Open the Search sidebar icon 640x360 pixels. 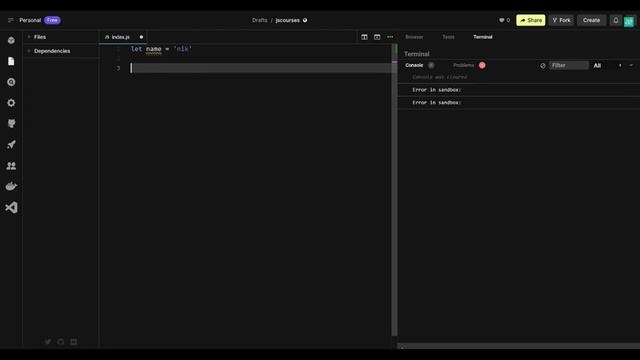point(11,82)
